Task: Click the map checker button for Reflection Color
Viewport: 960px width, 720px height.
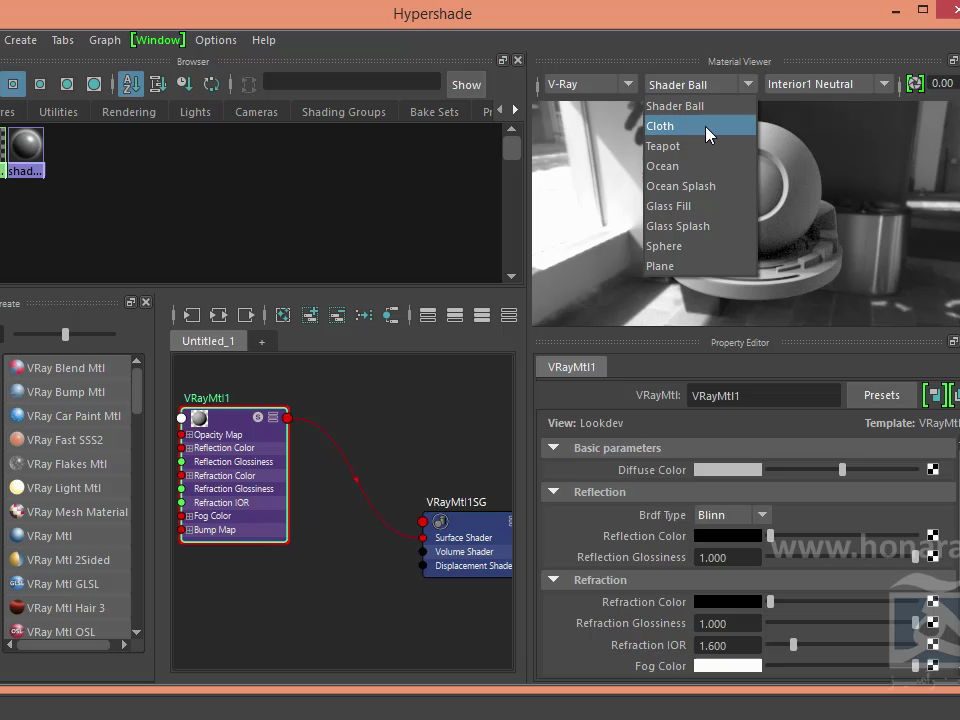Action: 932,536
